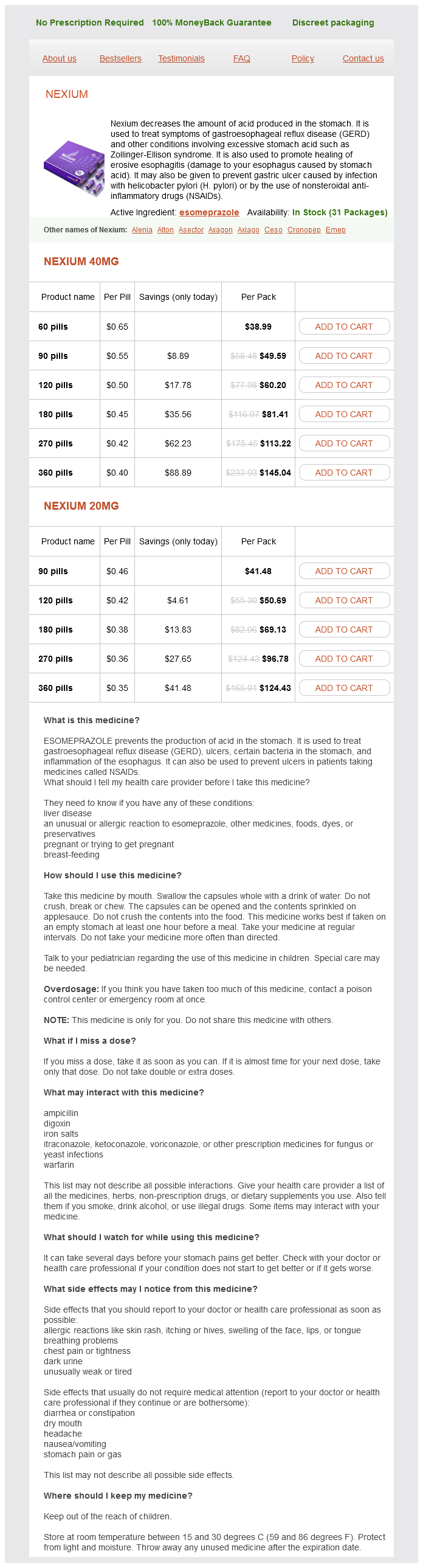Select the Emep alternate name link
Viewport: 423px width, 1568px height.
tap(335, 230)
